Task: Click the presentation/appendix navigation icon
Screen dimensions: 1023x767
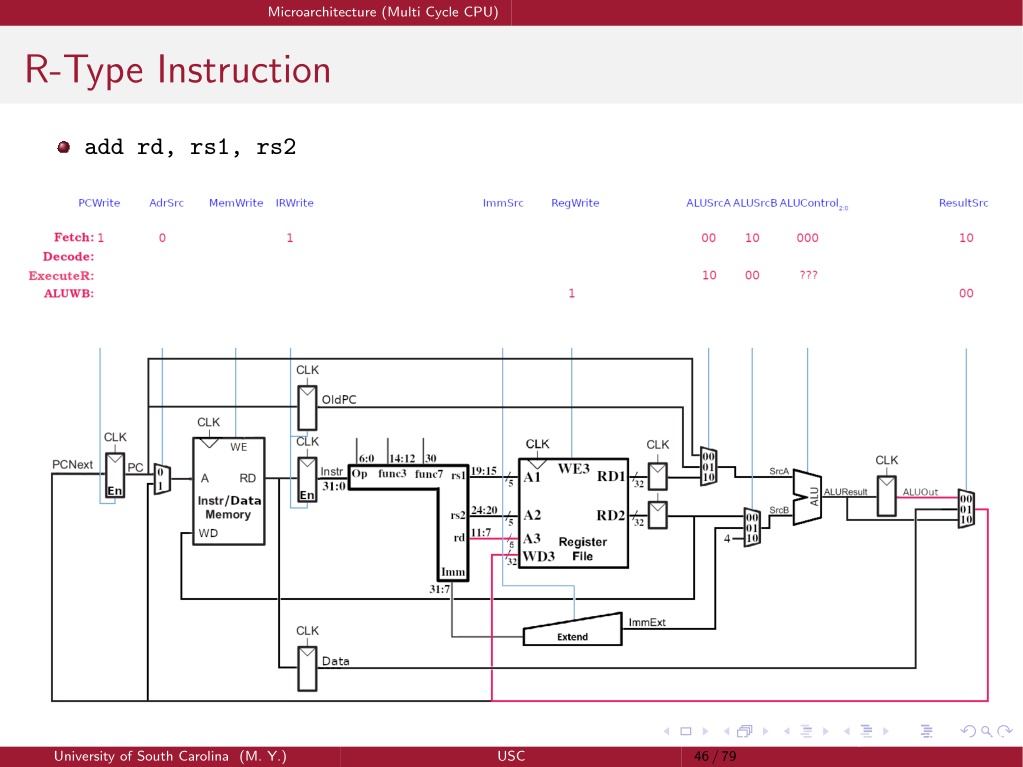Action: [926, 731]
